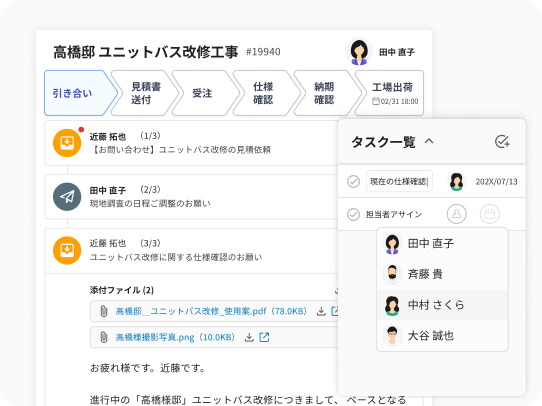Viewport: 542px width, 406px height.
Task: Check off the 担当者アサイン task
Action: click(353, 214)
